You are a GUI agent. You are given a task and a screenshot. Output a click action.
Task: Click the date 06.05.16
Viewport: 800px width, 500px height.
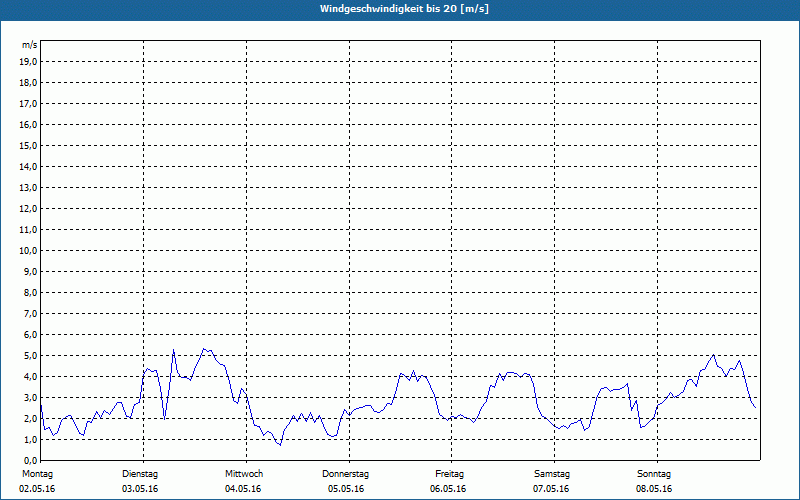(x=448, y=489)
